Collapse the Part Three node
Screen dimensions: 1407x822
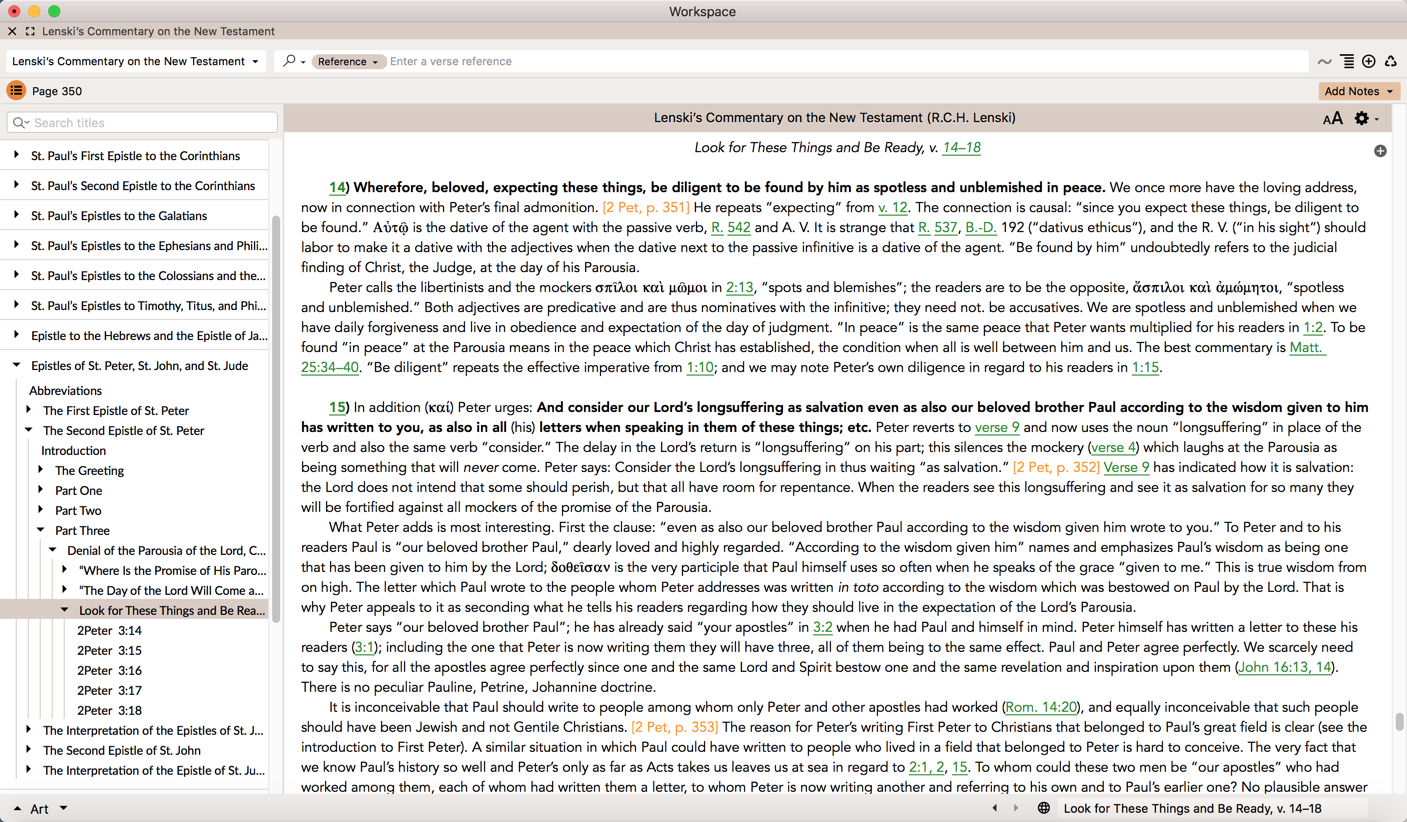[x=41, y=530]
